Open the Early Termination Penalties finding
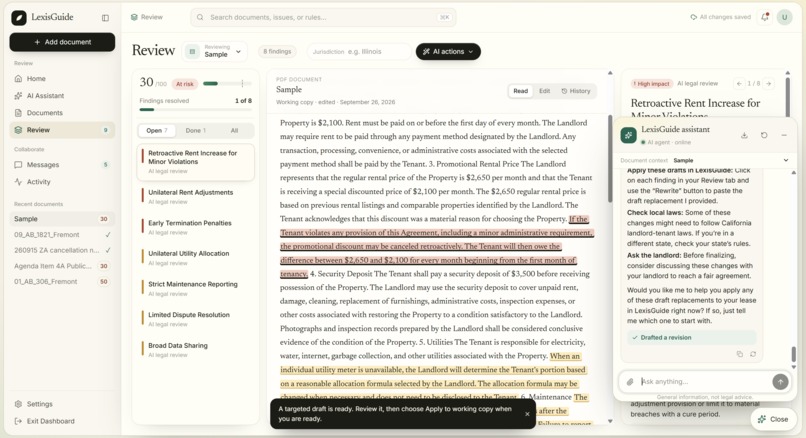806x438 pixels. click(x=195, y=227)
